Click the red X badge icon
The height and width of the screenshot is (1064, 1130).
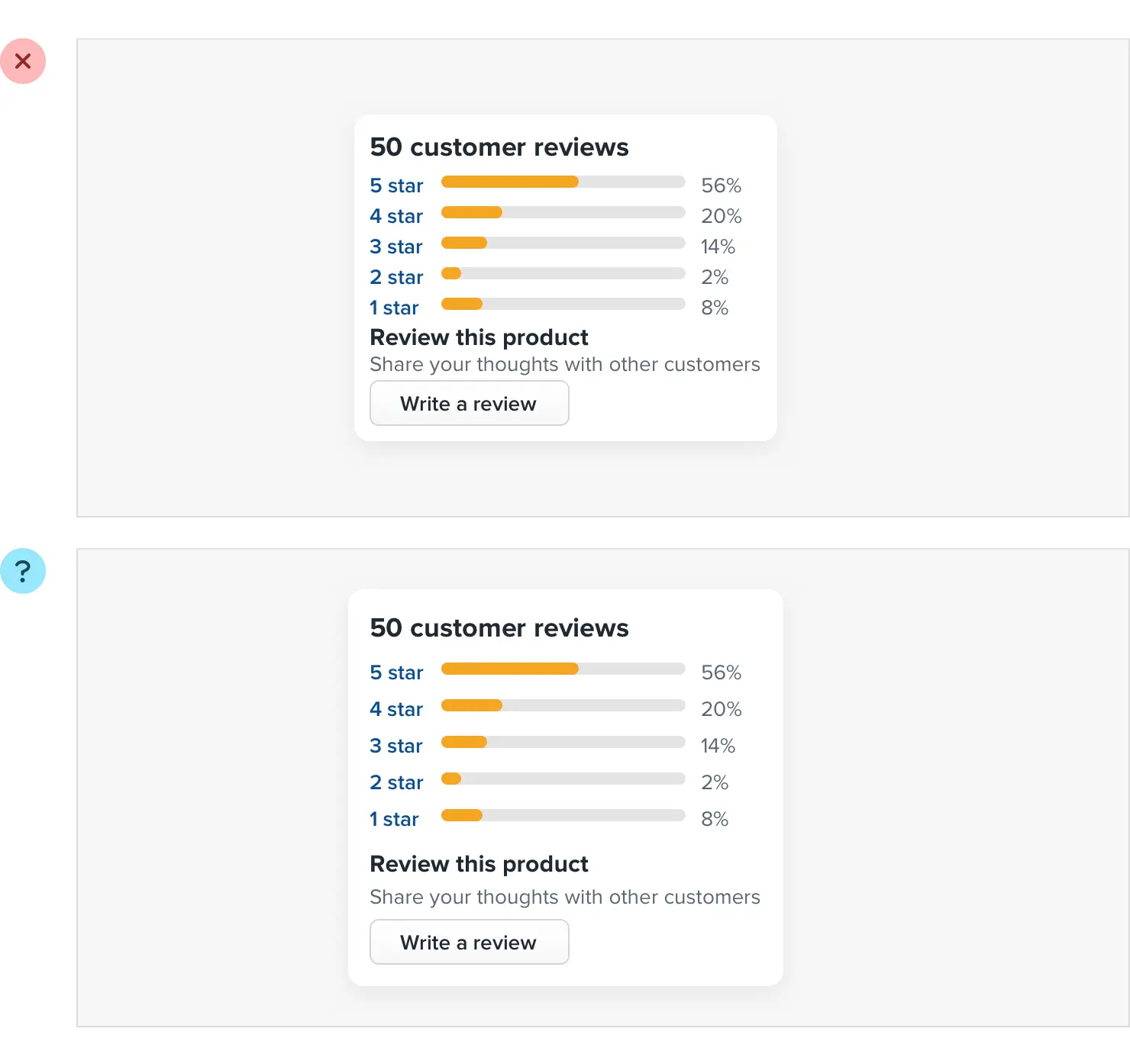(x=23, y=61)
